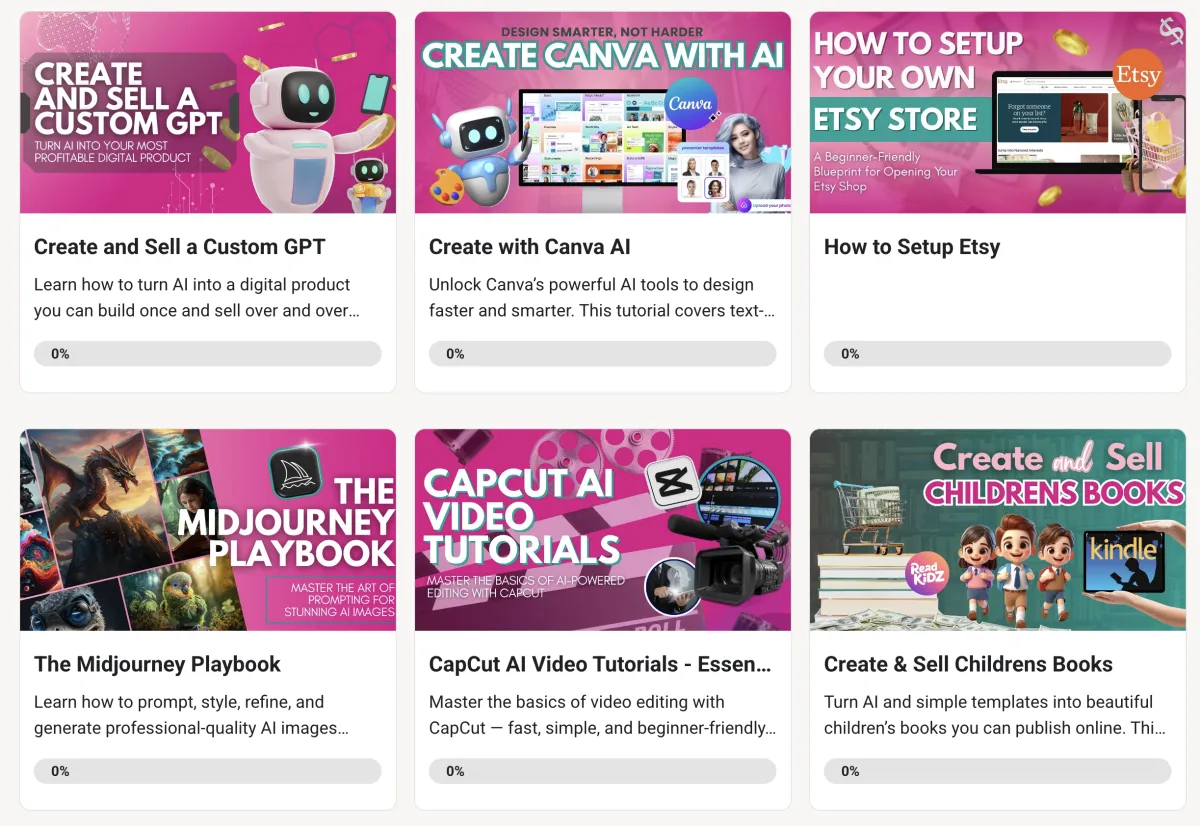The image size is (1200, 826).
Task: Open the Create Canva with AI thumbnail
Action: pyautogui.click(x=603, y=112)
